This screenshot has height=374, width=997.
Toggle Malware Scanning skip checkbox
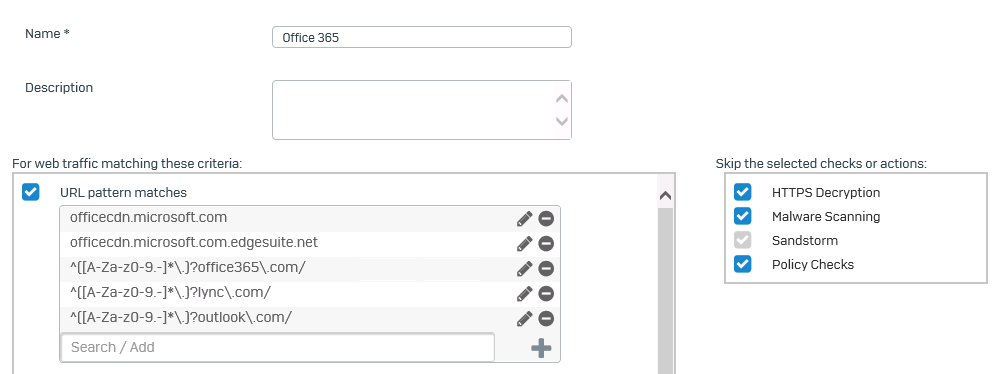[743, 216]
